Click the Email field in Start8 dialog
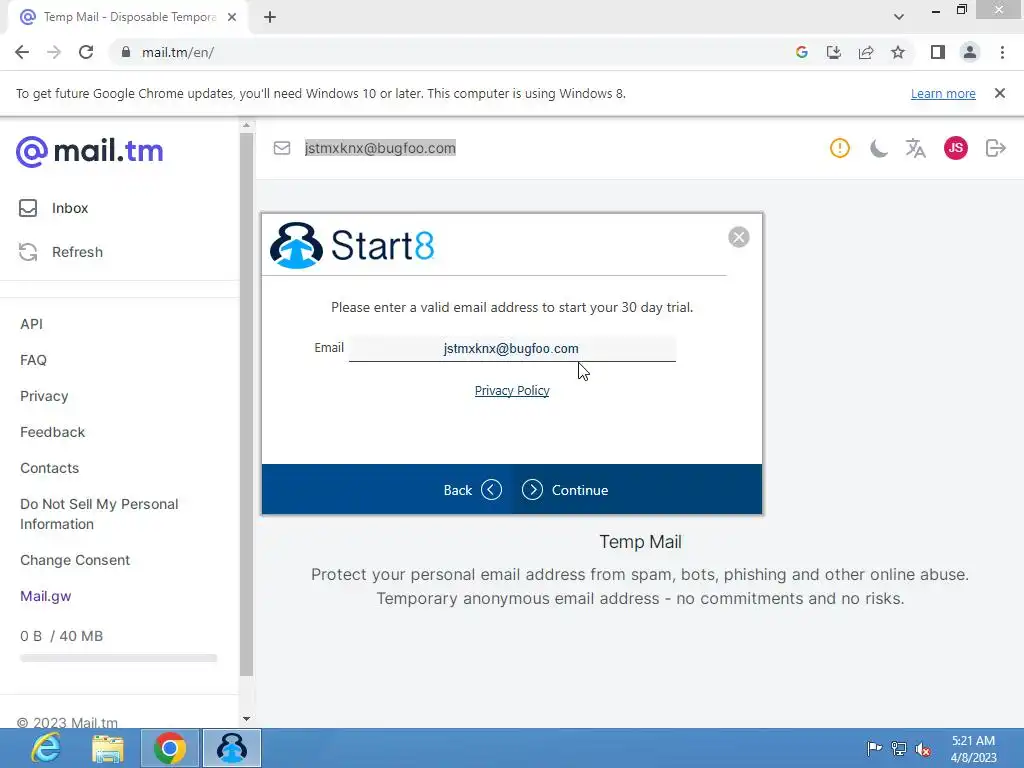1024x768 pixels. 512,349
